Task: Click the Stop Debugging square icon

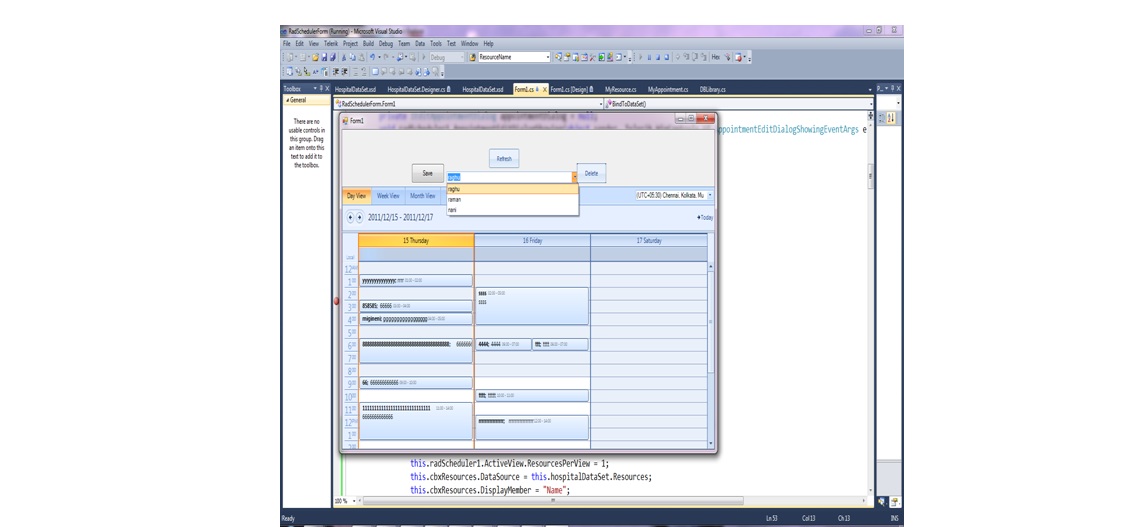Action: [x=658, y=57]
